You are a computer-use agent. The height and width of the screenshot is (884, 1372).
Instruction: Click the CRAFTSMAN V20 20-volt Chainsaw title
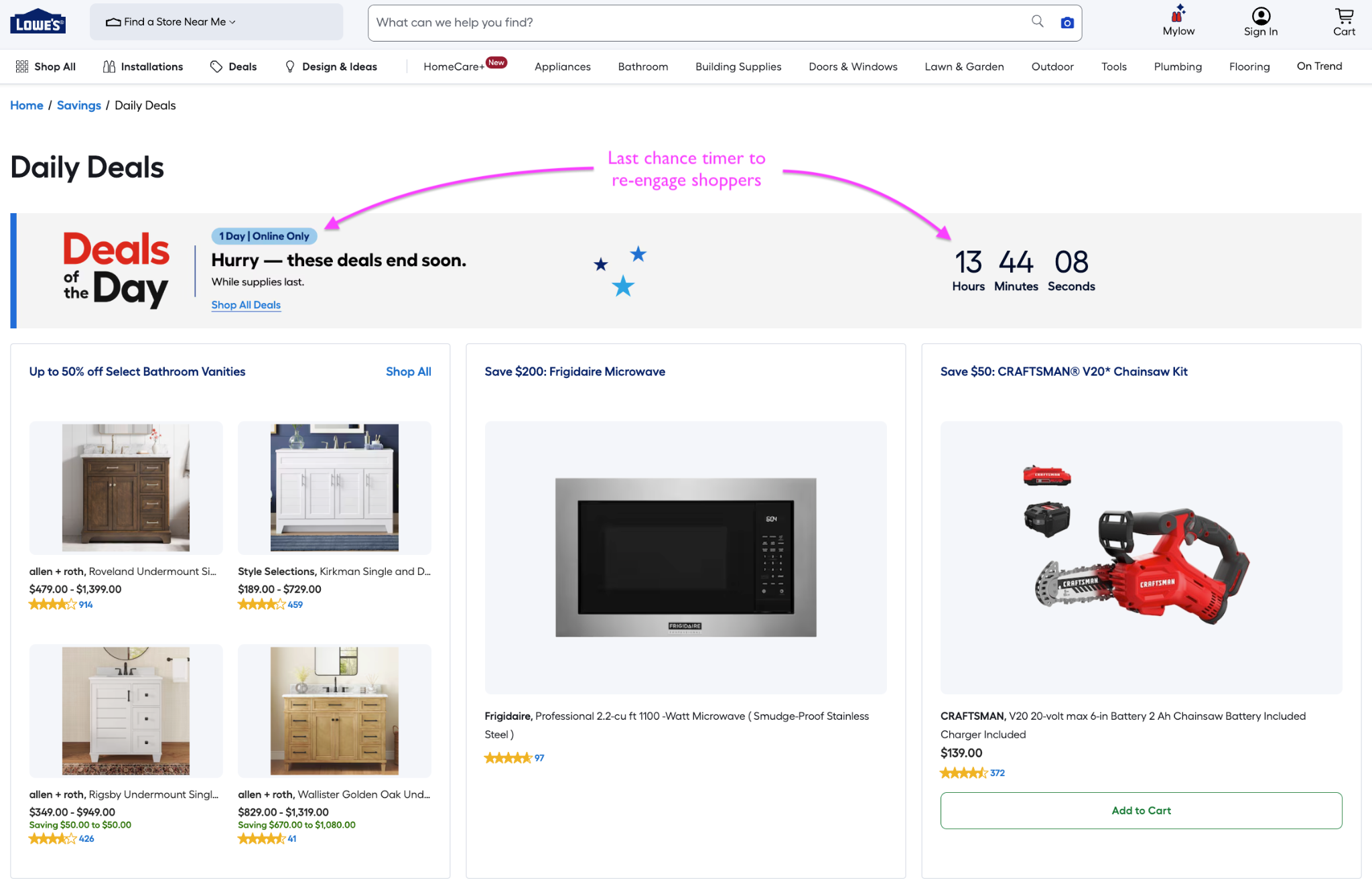point(1123,725)
